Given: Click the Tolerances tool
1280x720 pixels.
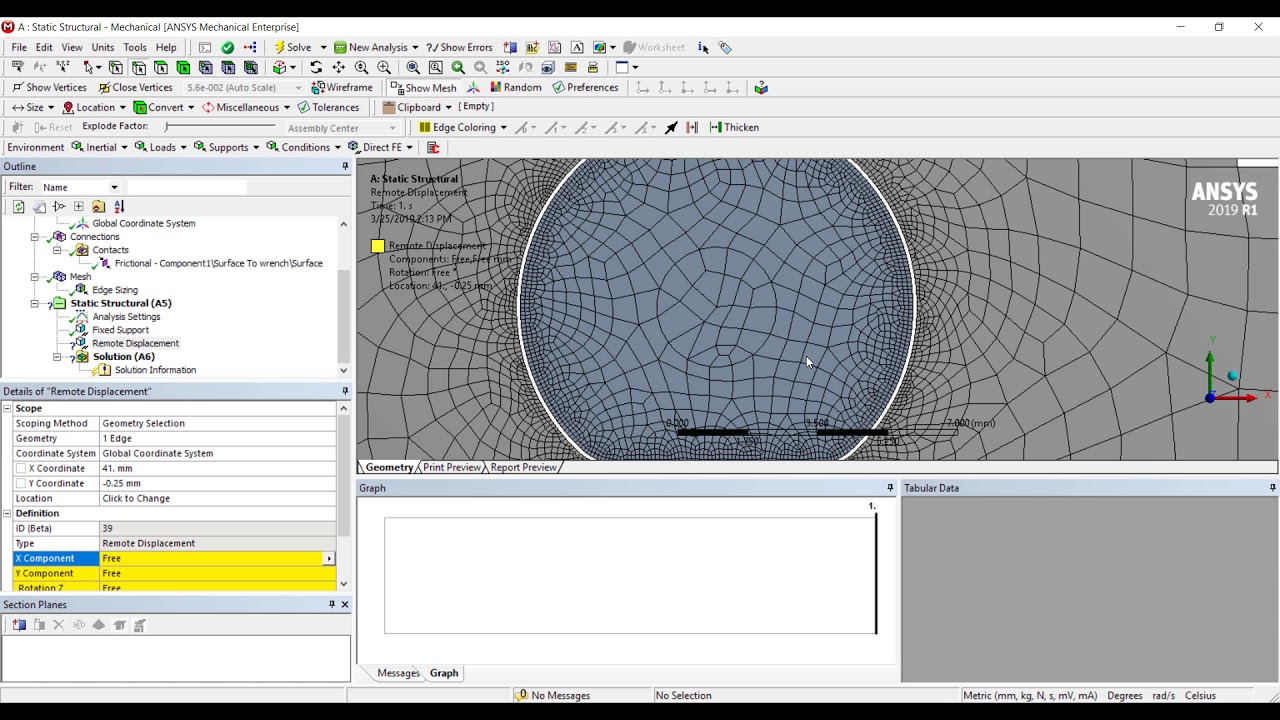Looking at the screenshot, I should point(328,107).
